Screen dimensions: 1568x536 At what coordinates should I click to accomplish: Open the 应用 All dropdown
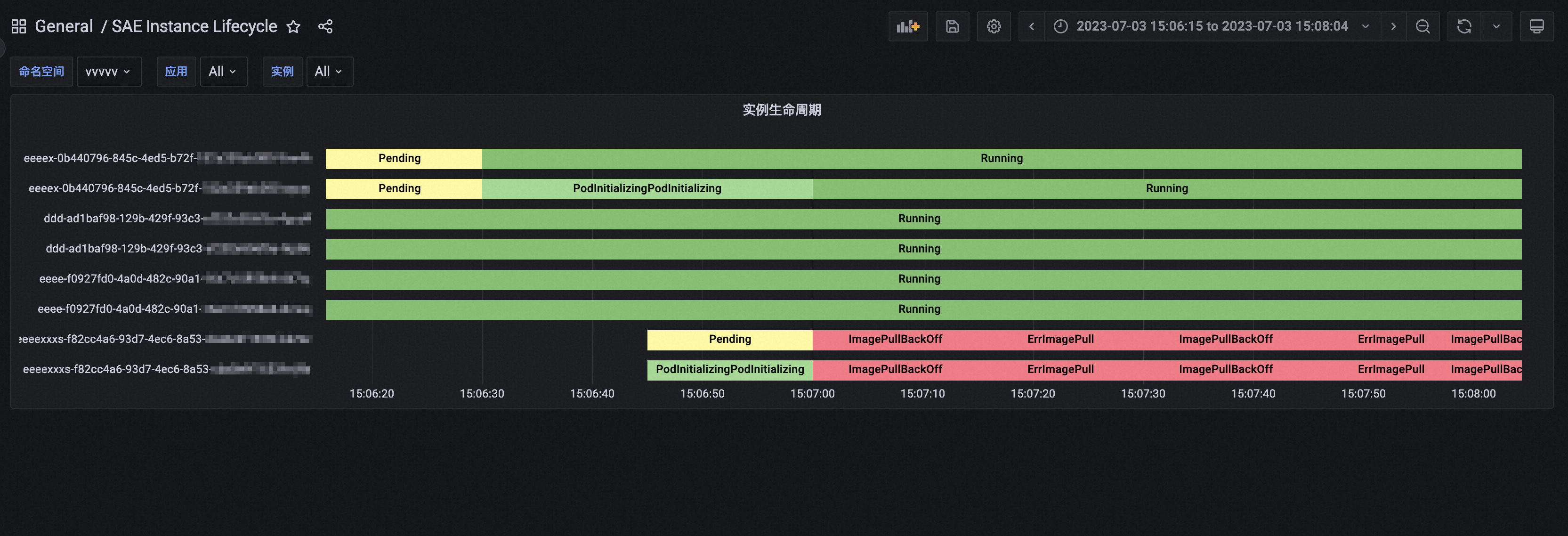pos(223,71)
